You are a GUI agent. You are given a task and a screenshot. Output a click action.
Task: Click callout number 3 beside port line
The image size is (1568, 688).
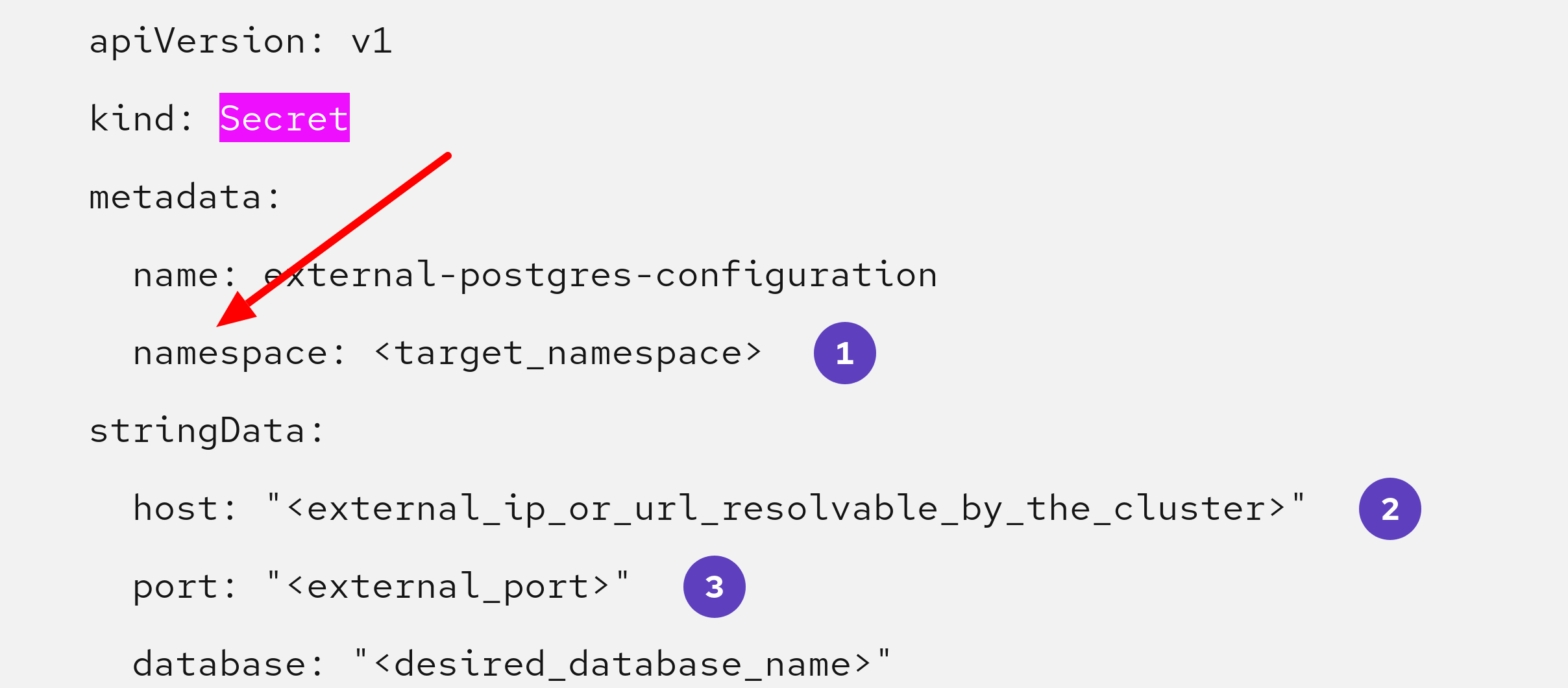click(714, 587)
